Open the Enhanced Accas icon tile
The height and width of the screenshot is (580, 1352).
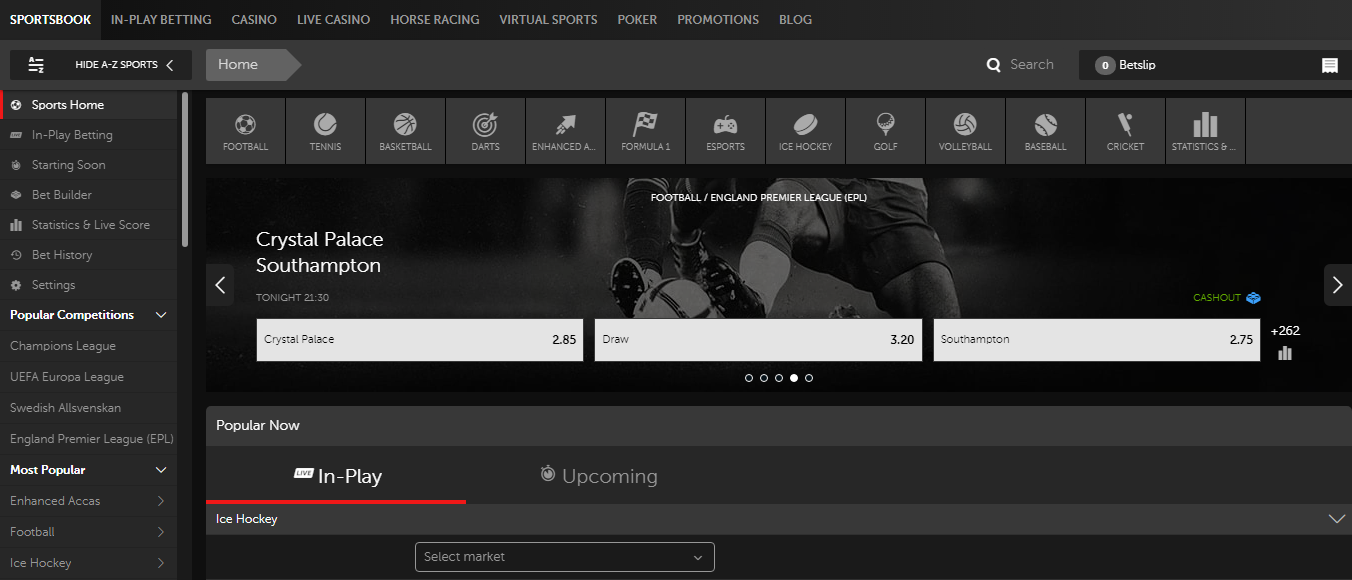[x=565, y=130]
